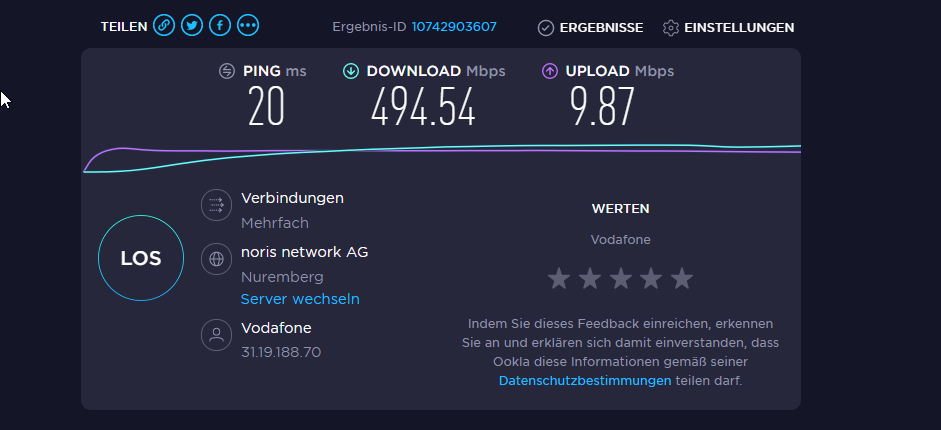Image resolution: width=941 pixels, height=430 pixels.
Task: Click the upload arrow icon
Action: point(550,71)
